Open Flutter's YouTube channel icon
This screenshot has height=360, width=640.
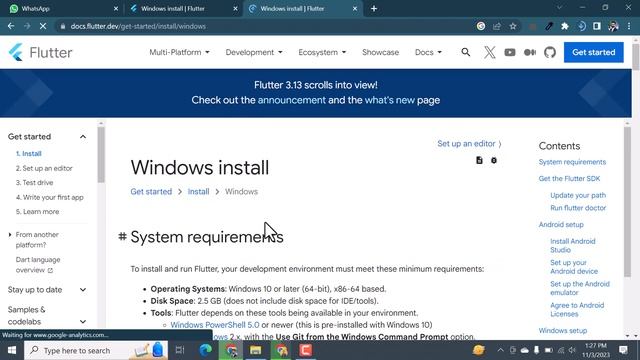[x=510, y=52]
